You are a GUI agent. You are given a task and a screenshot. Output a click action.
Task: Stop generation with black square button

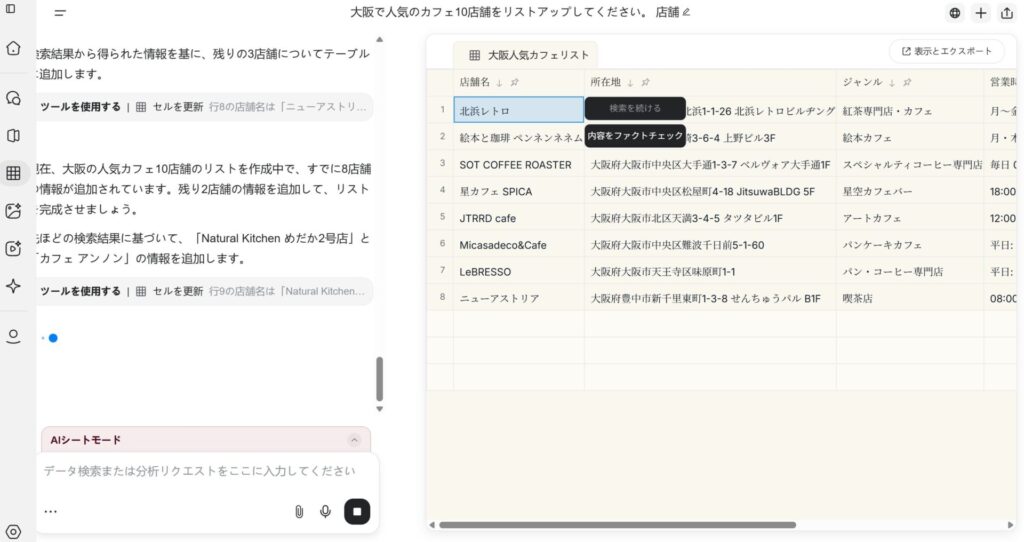point(357,511)
